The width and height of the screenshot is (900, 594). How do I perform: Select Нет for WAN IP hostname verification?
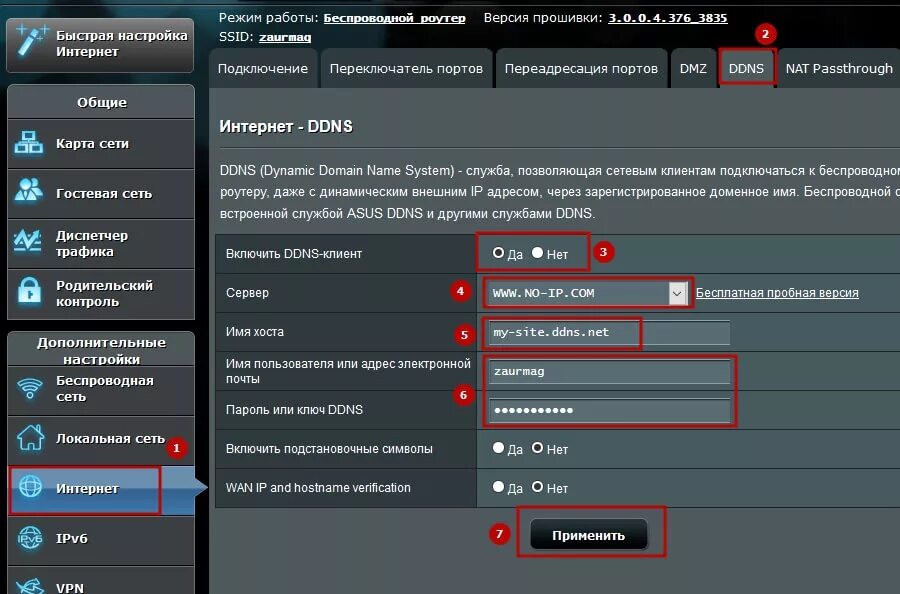(x=537, y=487)
